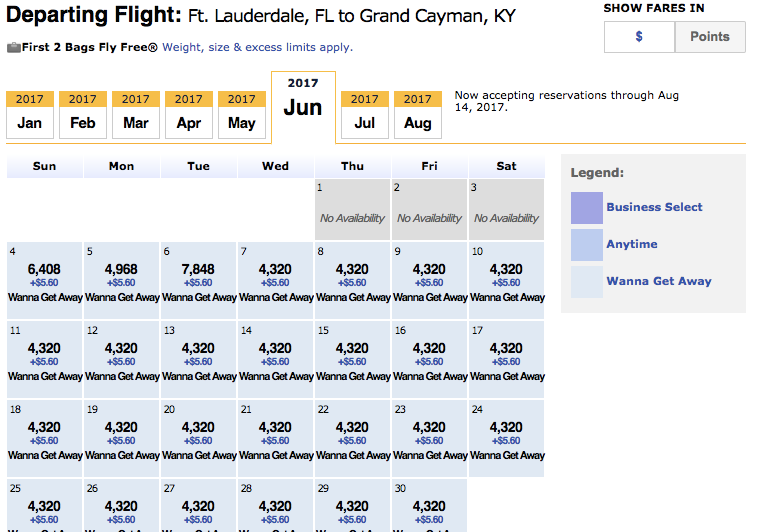The image size is (767, 532).
Task: Open the Business Select legend link
Action: pyautogui.click(x=654, y=207)
